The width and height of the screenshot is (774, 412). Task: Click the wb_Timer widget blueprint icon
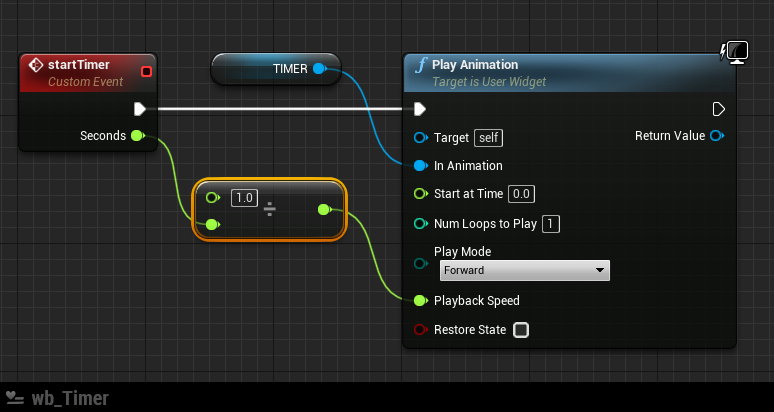click(15, 397)
